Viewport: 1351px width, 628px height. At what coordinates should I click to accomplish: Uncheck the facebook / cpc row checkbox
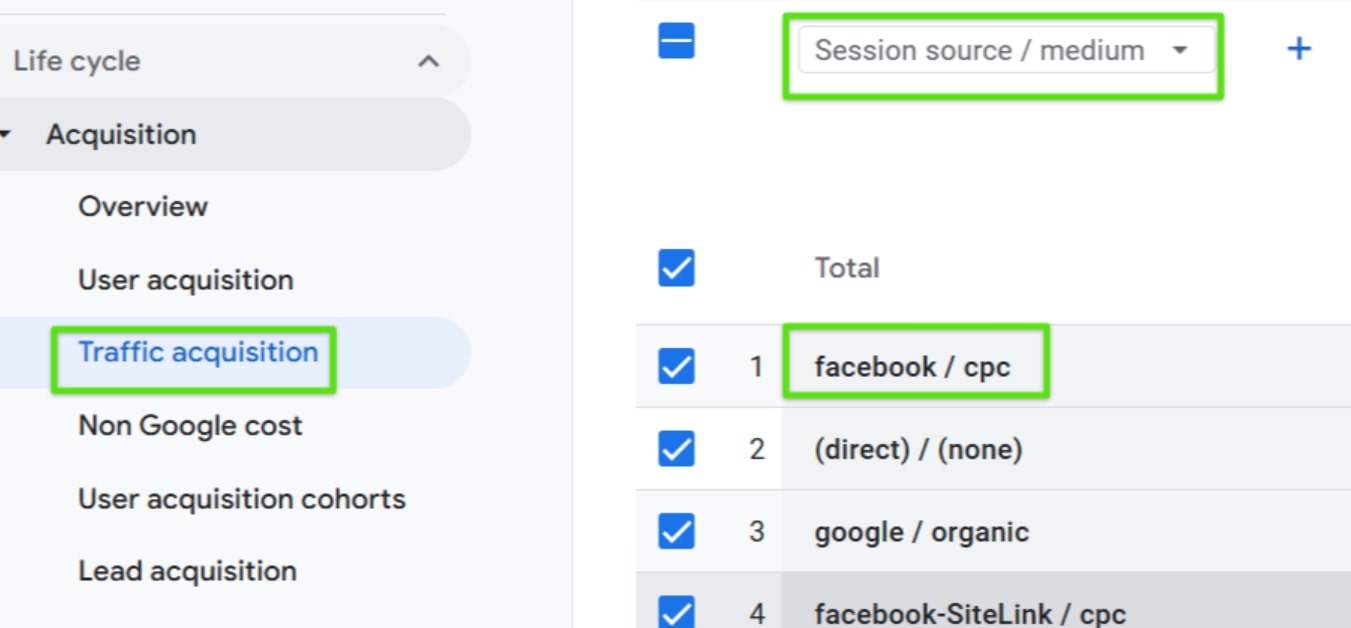pyautogui.click(x=675, y=366)
